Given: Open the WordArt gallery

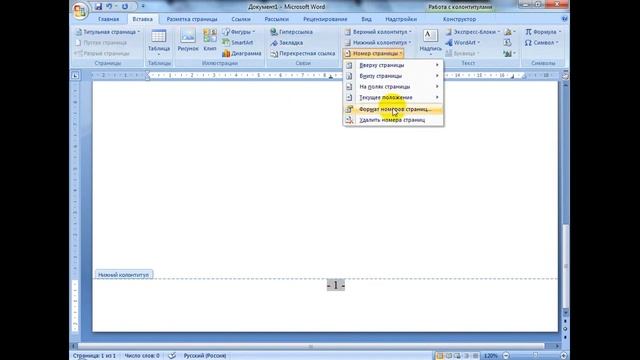Looking at the screenshot, I should pos(463,42).
